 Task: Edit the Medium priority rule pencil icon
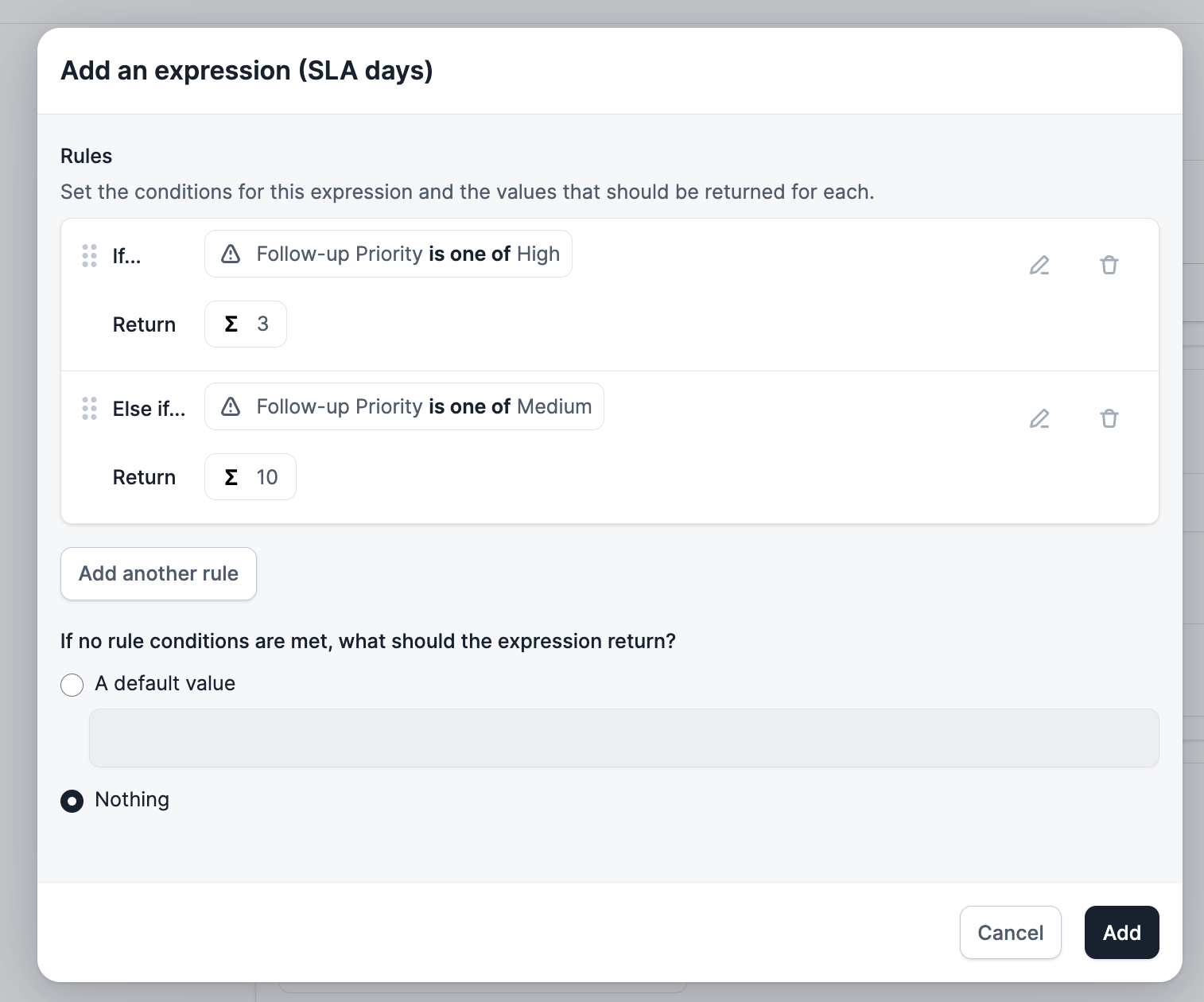1039,418
